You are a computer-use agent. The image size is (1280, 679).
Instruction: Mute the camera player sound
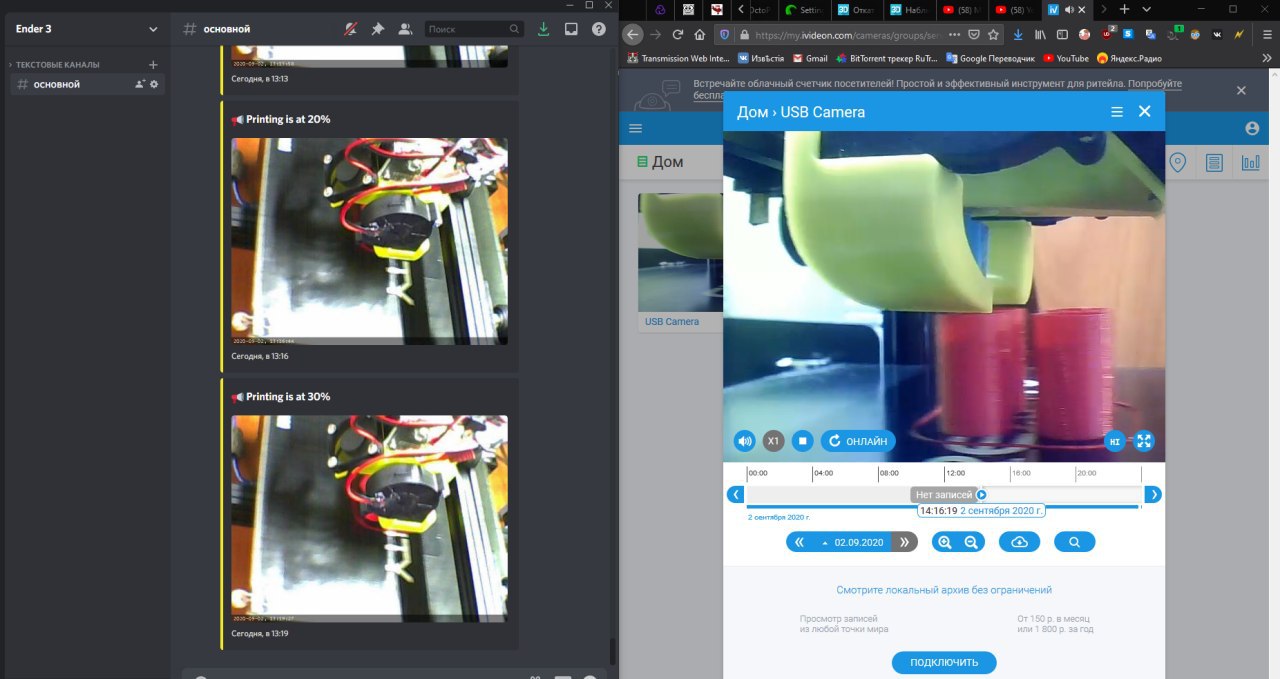pyautogui.click(x=744, y=441)
